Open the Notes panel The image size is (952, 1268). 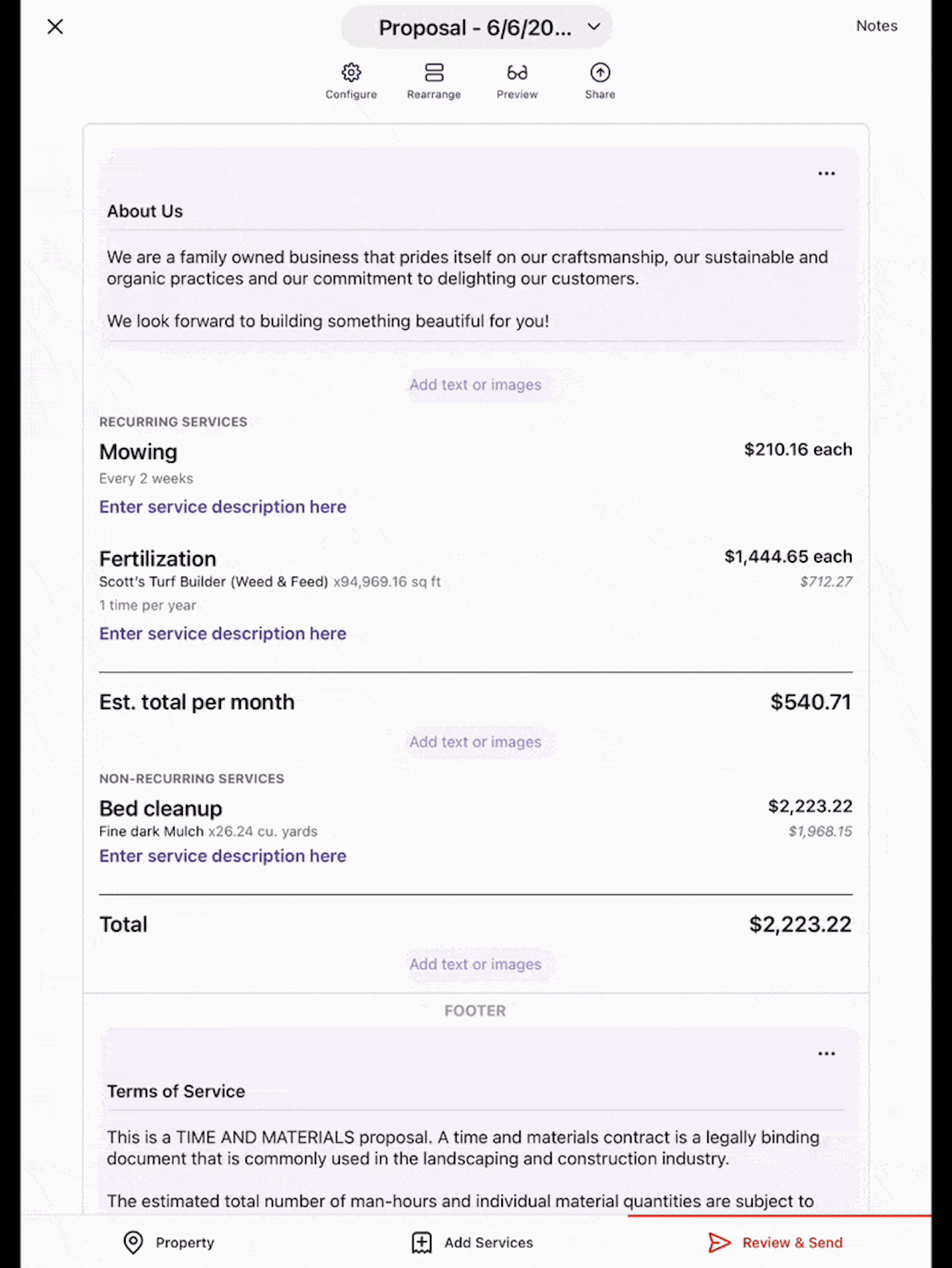(x=876, y=26)
